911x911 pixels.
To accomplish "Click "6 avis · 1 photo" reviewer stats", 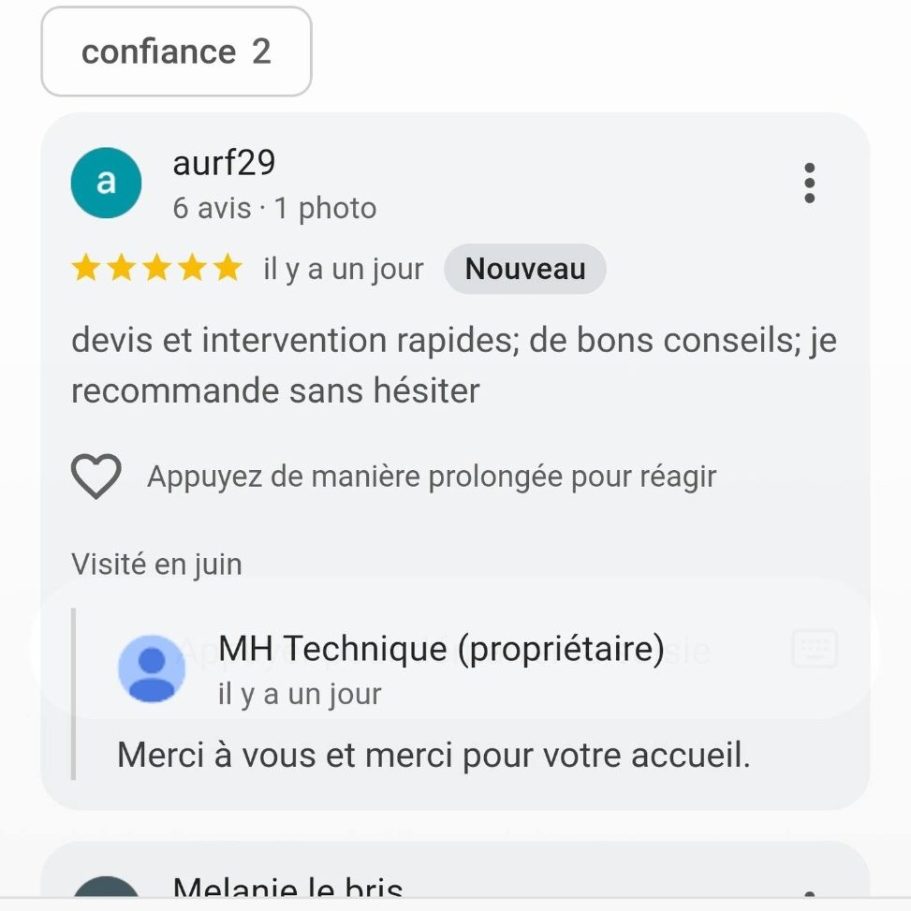I will pos(274,208).
